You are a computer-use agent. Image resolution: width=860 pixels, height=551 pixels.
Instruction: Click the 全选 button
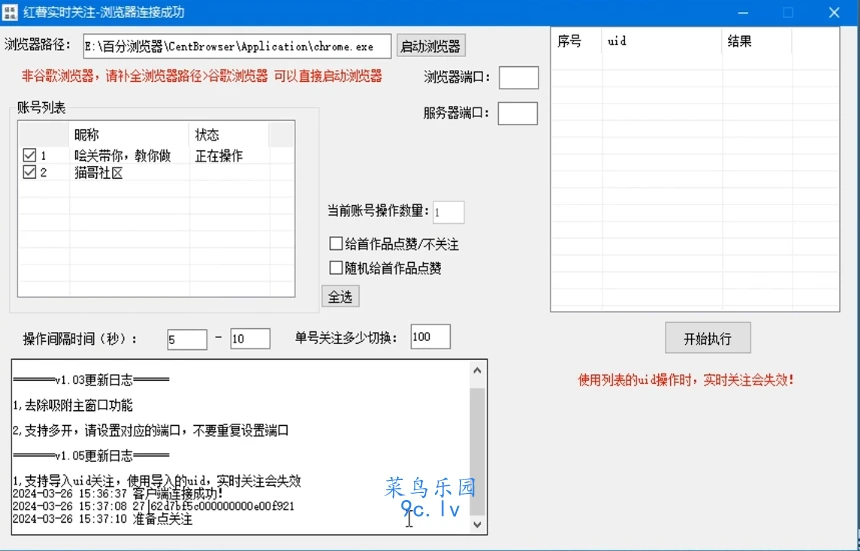click(x=340, y=297)
